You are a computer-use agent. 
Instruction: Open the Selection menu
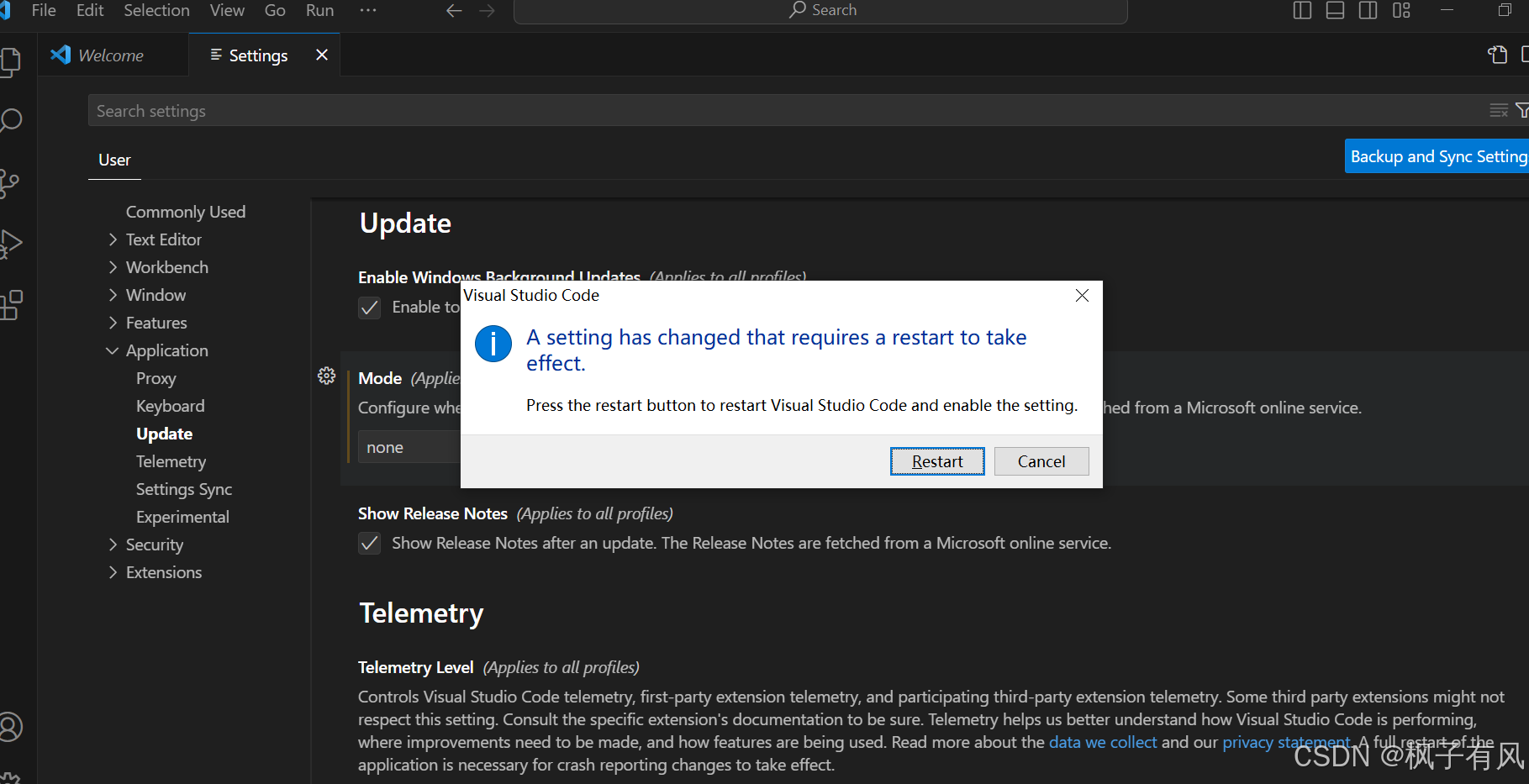pyautogui.click(x=156, y=10)
